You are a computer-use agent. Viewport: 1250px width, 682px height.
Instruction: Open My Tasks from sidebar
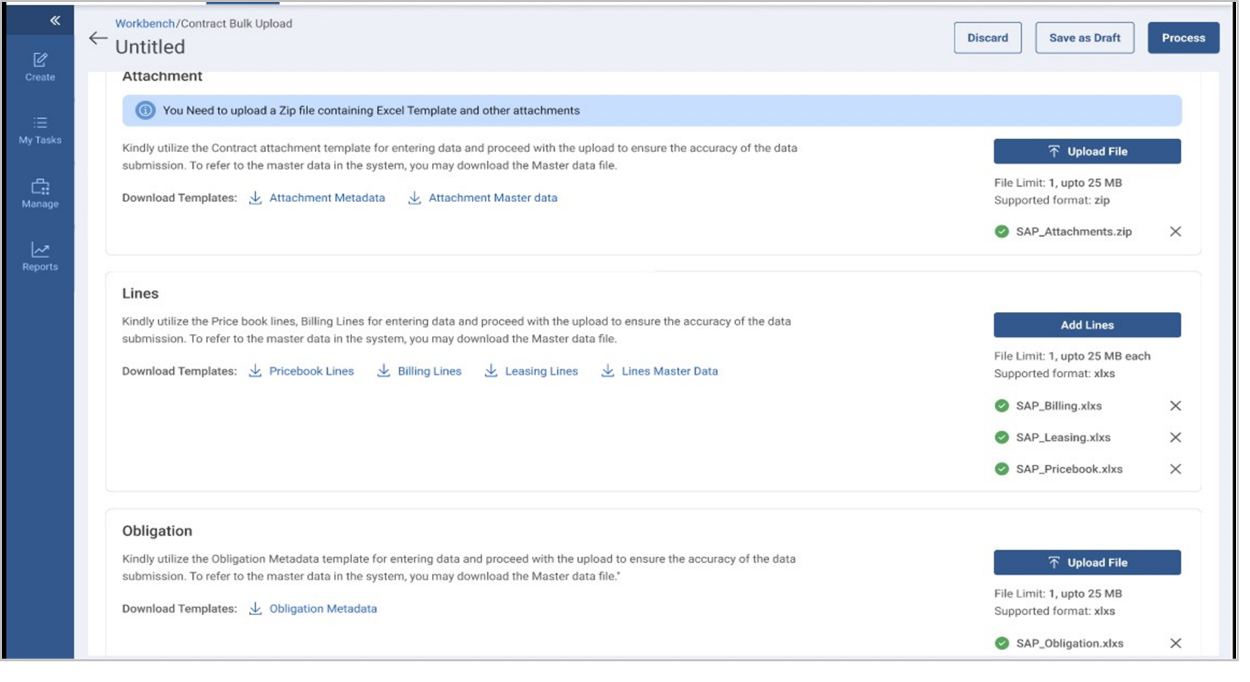(x=40, y=130)
